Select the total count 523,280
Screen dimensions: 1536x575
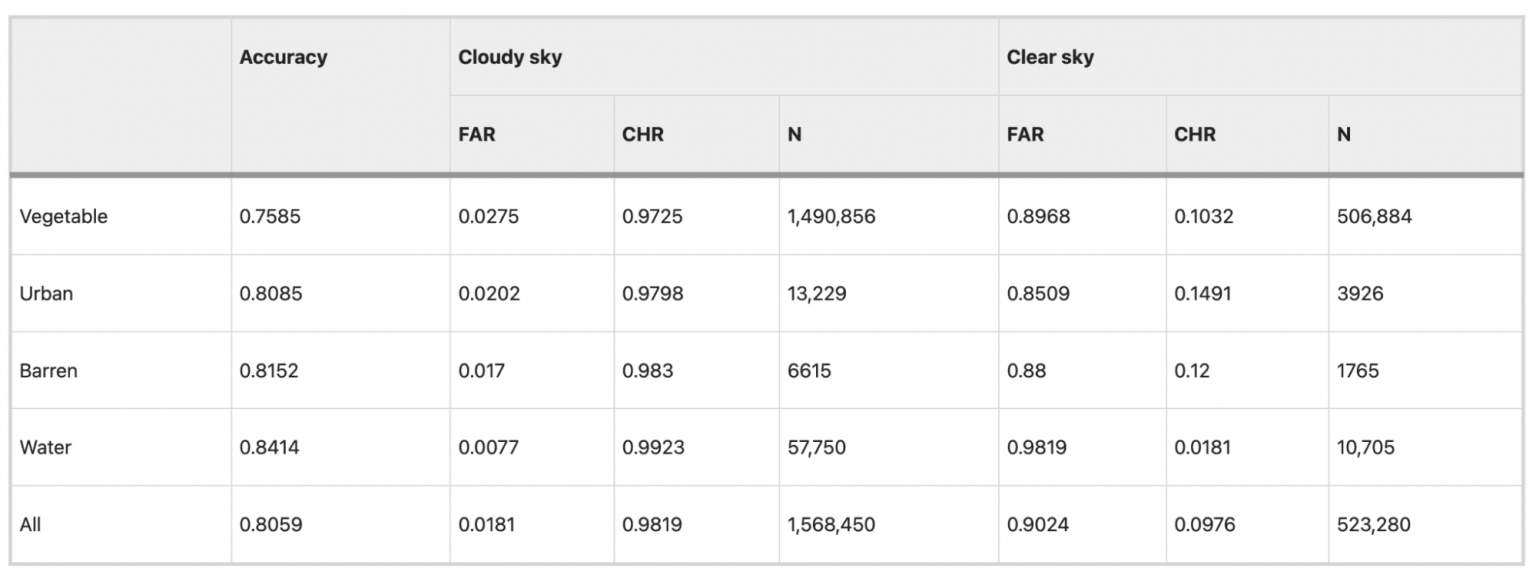click(x=1374, y=524)
